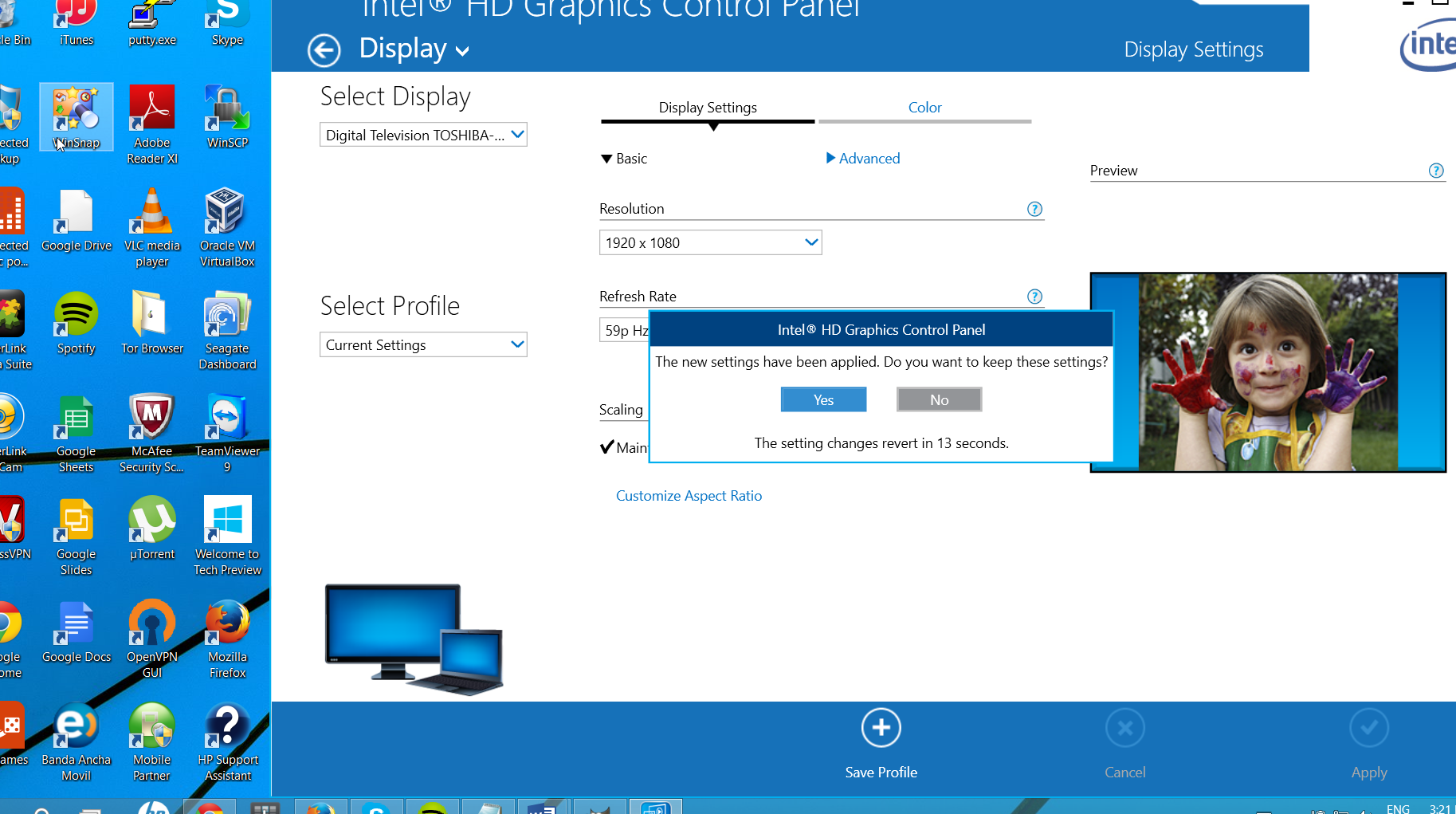
Task: Go back using the circled arrow icon
Action: coord(324,50)
